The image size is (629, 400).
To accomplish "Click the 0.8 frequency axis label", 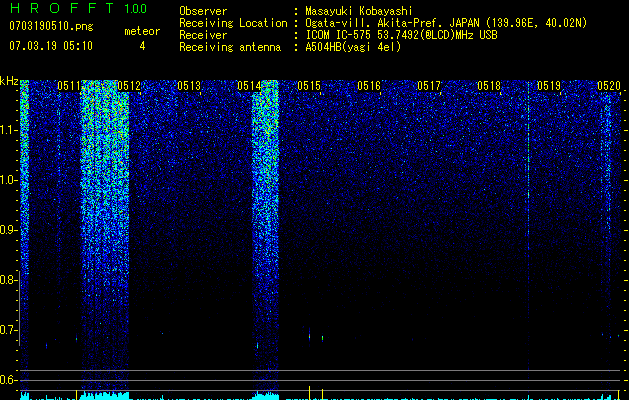I will pyautogui.click(x=9, y=280).
